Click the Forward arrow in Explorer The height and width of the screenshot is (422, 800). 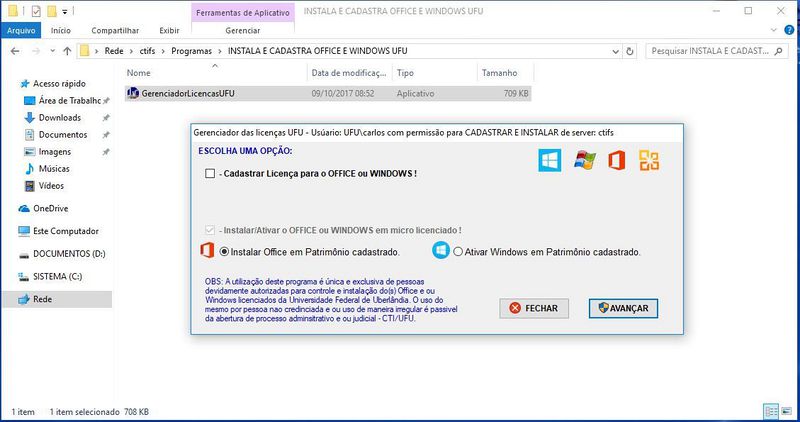tap(36, 51)
